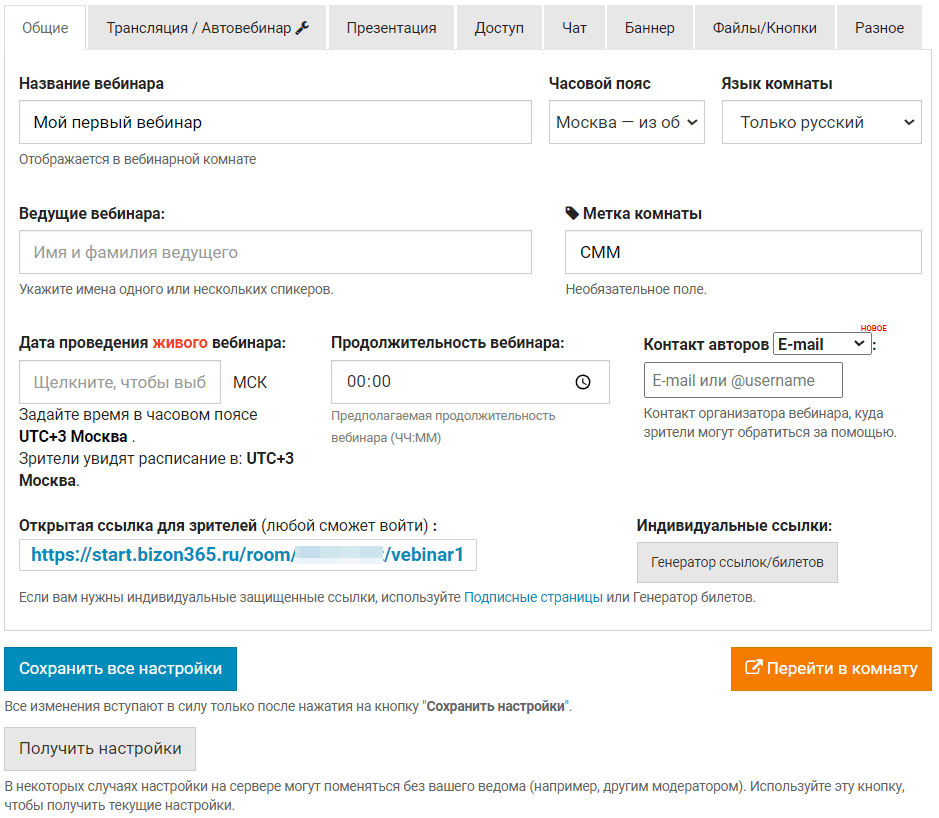
Task: Switch to the Разное tab
Action: pos(879,28)
